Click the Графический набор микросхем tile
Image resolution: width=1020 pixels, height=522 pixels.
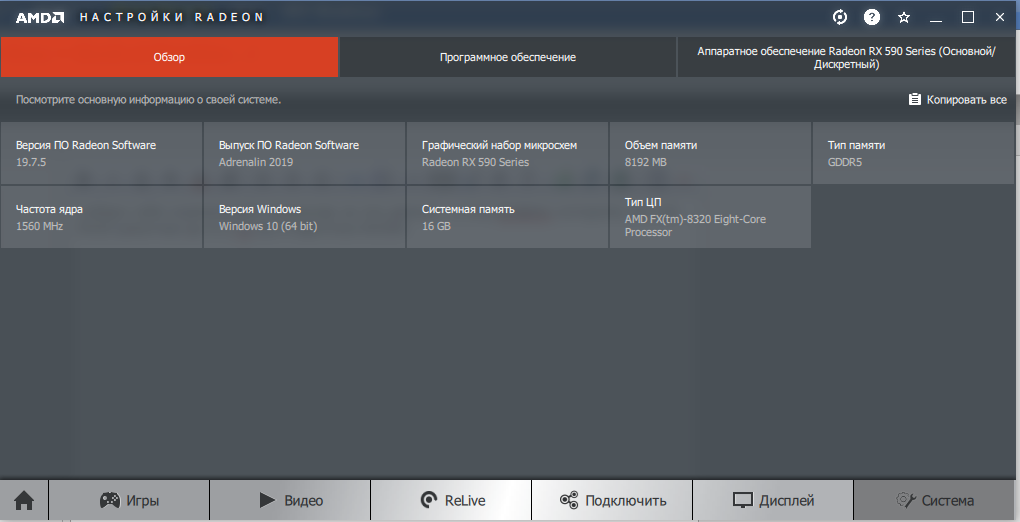click(507, 153)
